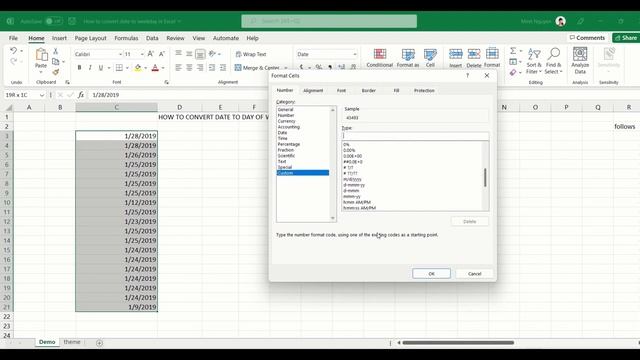Viewport: 640px width, 360px height.
Task: Open the Number Format dropdown showing Date
Action: [354, 54]
